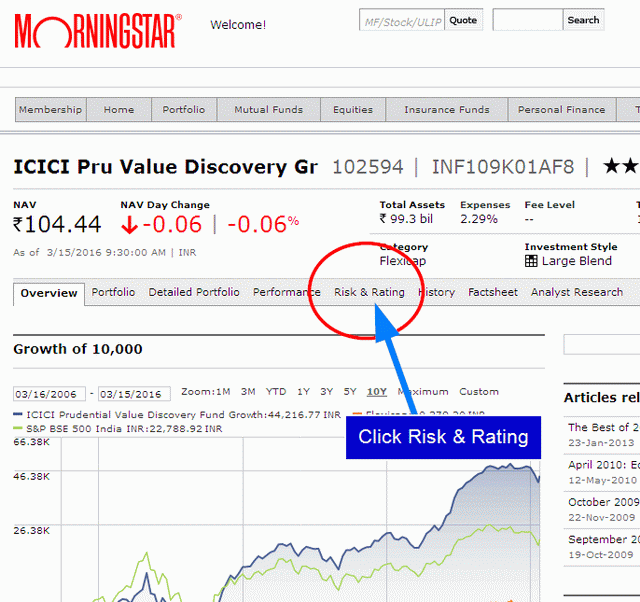Click the Large Blend style box icon
This screenshot has height=602, width=640.
tap(531, 262)
